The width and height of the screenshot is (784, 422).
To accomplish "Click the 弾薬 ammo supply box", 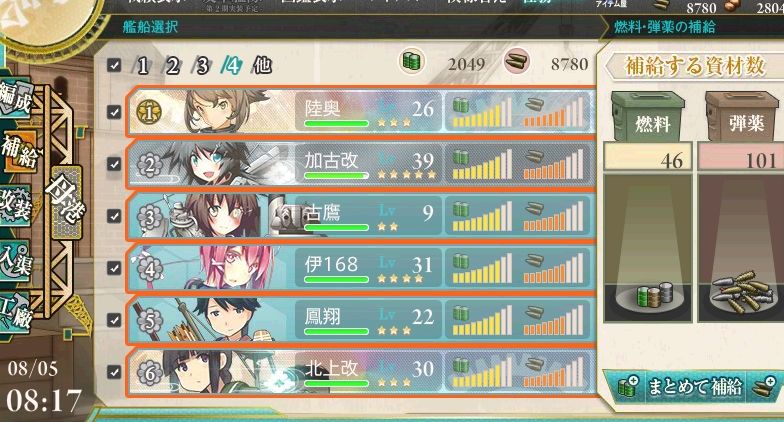I will coord(742,116).
